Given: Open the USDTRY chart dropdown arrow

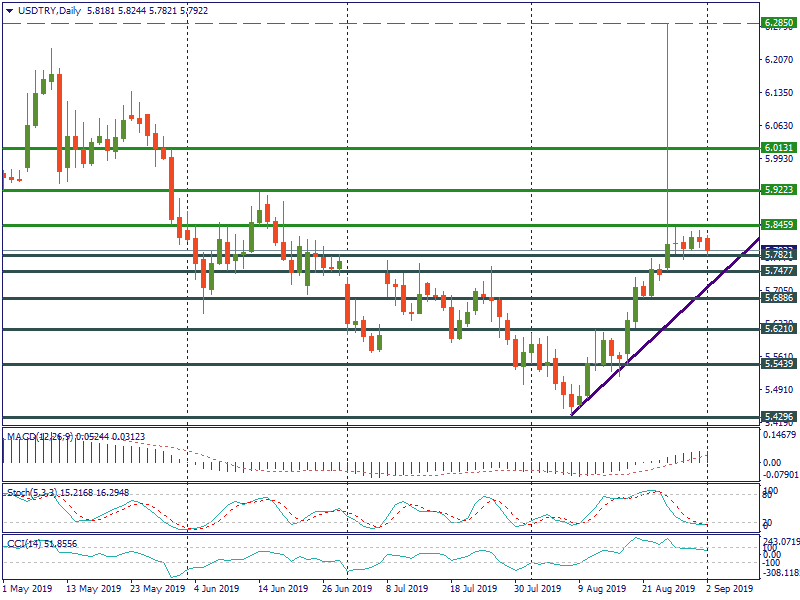Looking at the screenshot, I should click(x=8, y=11).
